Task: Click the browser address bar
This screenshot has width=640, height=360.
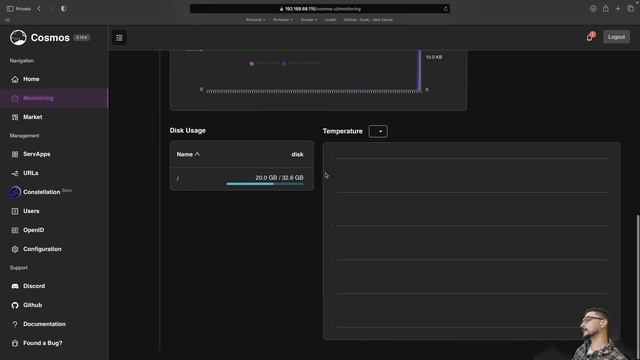Action: (x=320, y=9)
